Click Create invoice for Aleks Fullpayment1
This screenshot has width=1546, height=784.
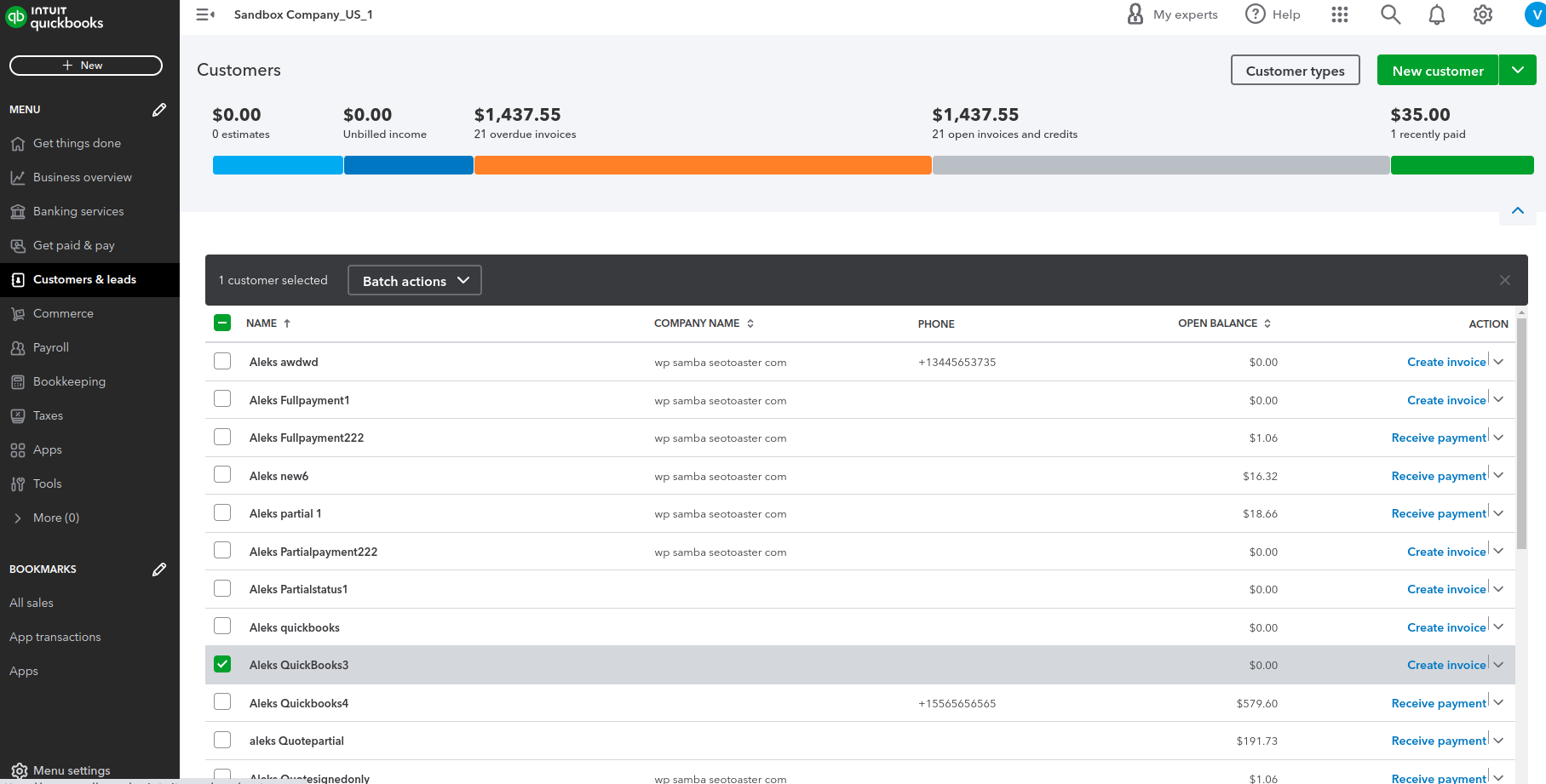click(1446, 400)
